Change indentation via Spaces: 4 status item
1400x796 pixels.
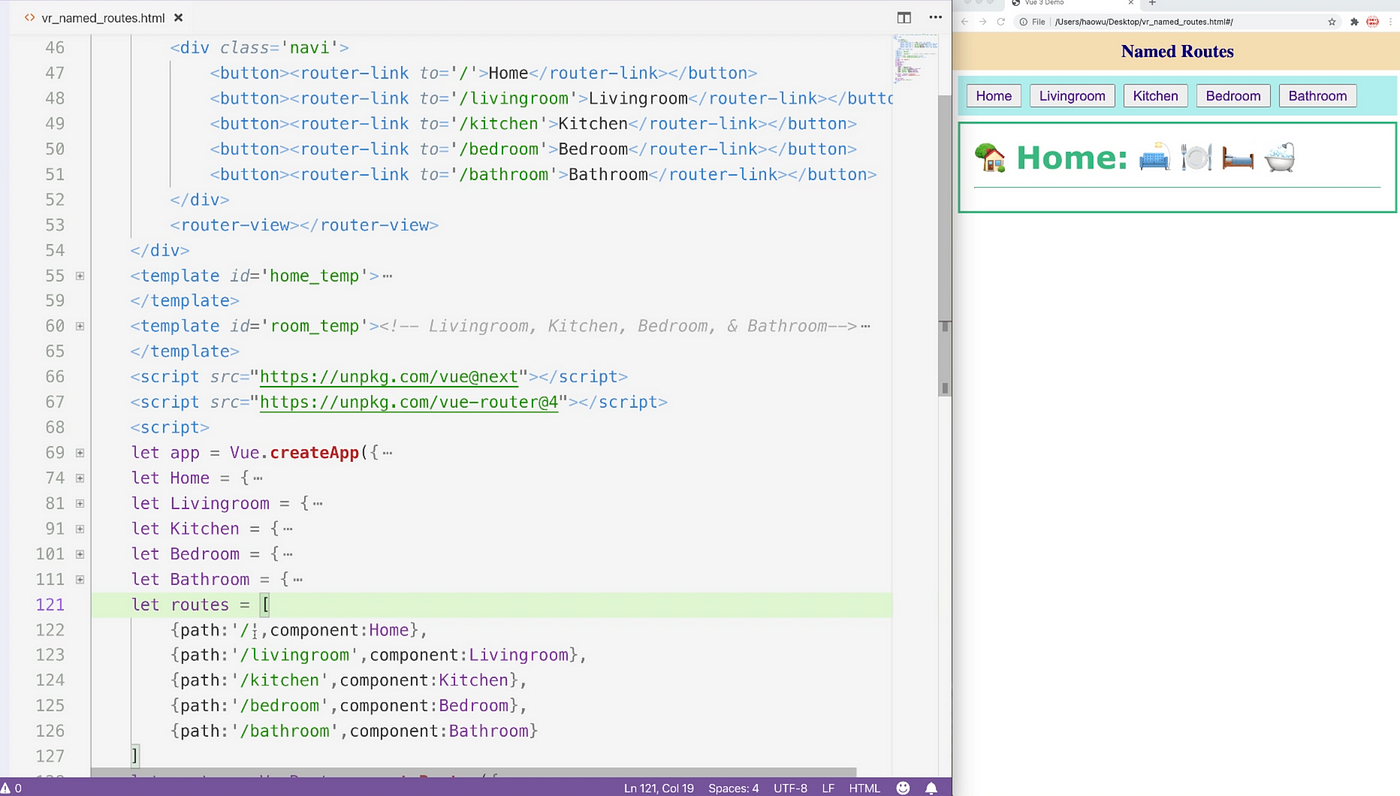(734, 788)
